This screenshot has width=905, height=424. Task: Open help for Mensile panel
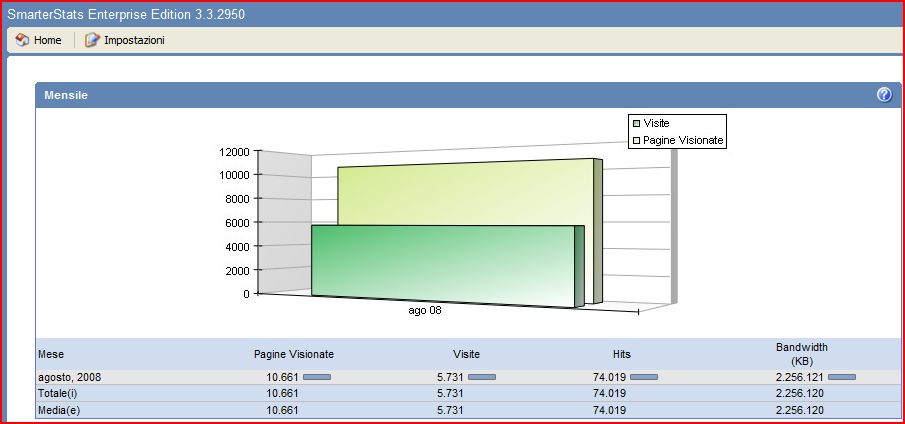[x=884, y=95]
